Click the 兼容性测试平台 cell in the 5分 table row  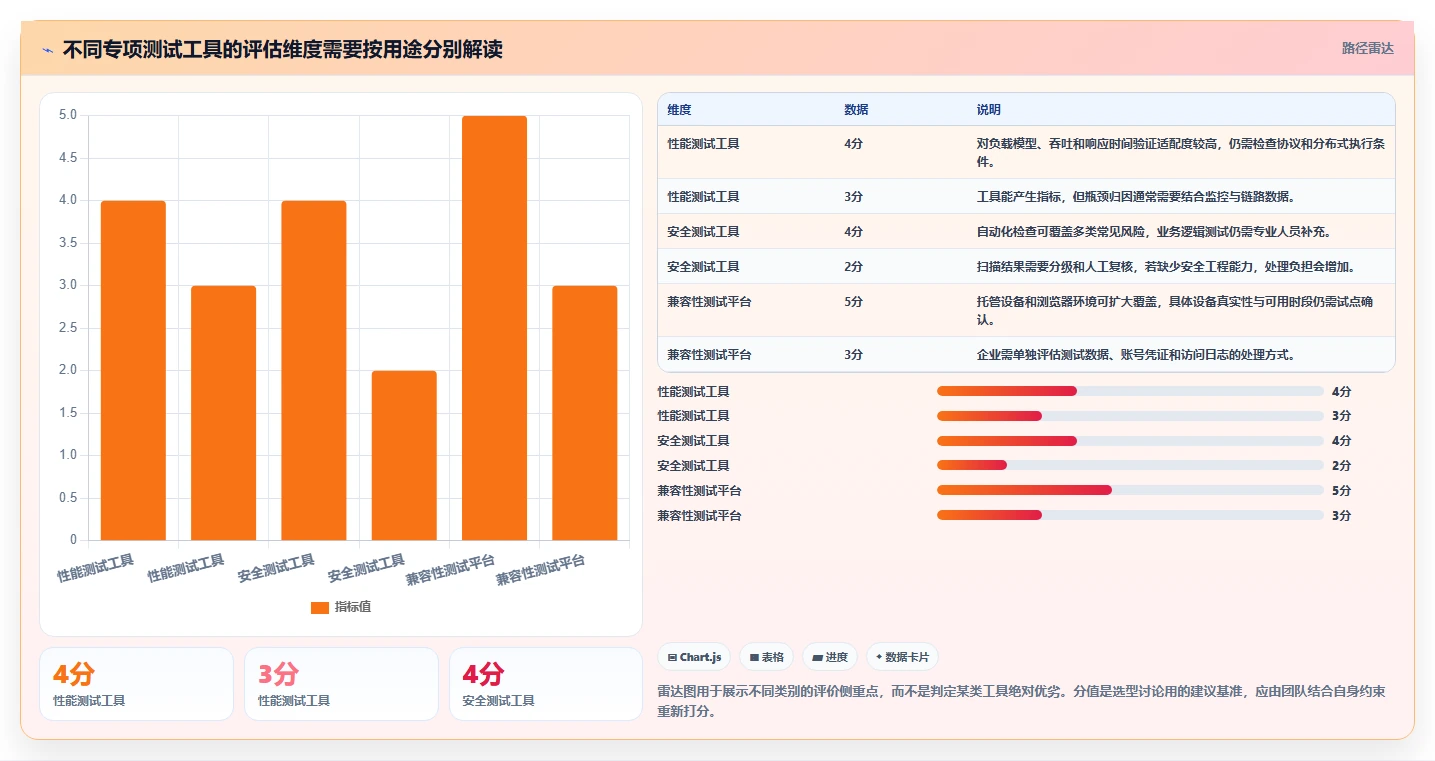coord(709,301)
